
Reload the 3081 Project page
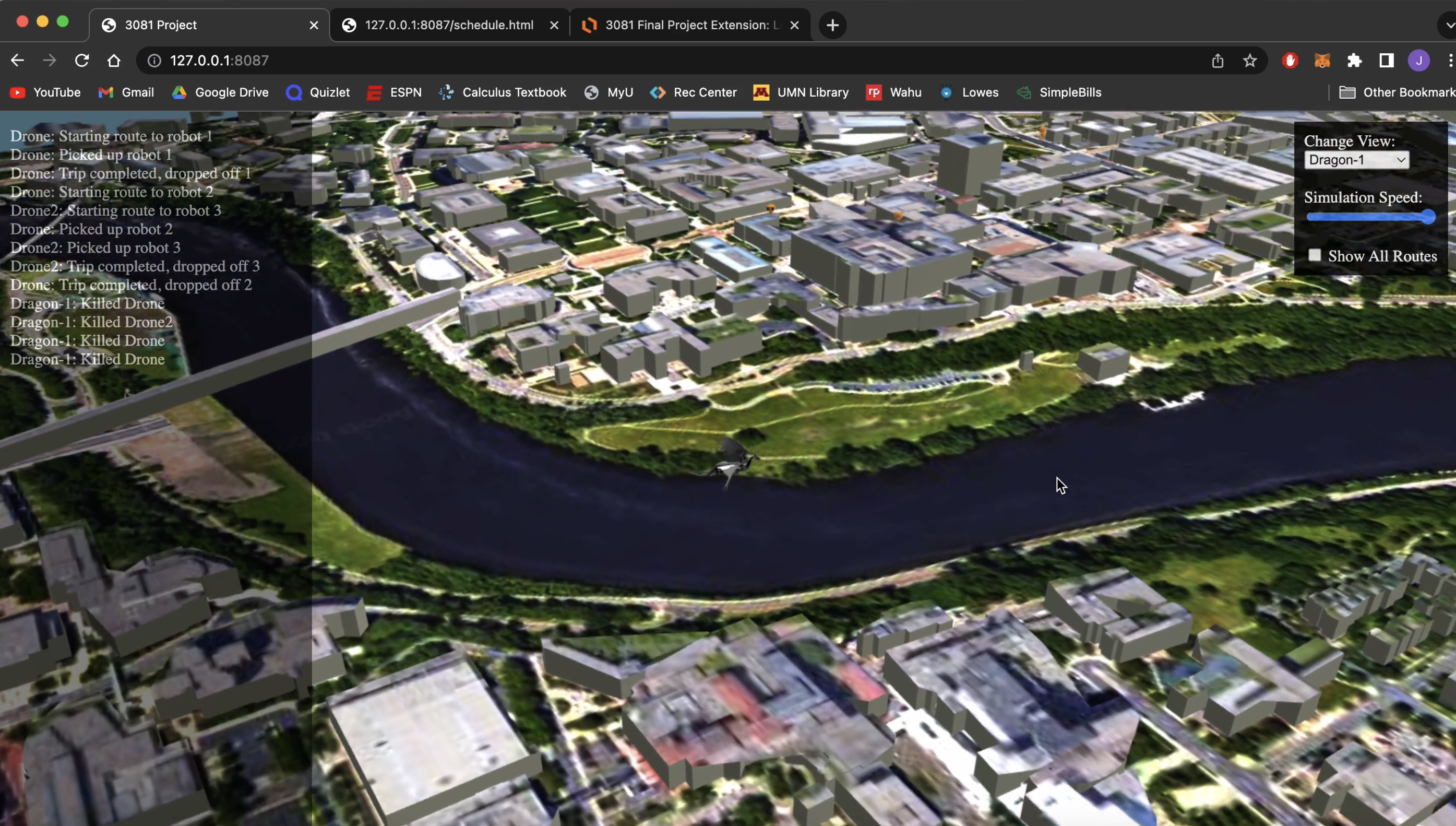click(81, 60)
